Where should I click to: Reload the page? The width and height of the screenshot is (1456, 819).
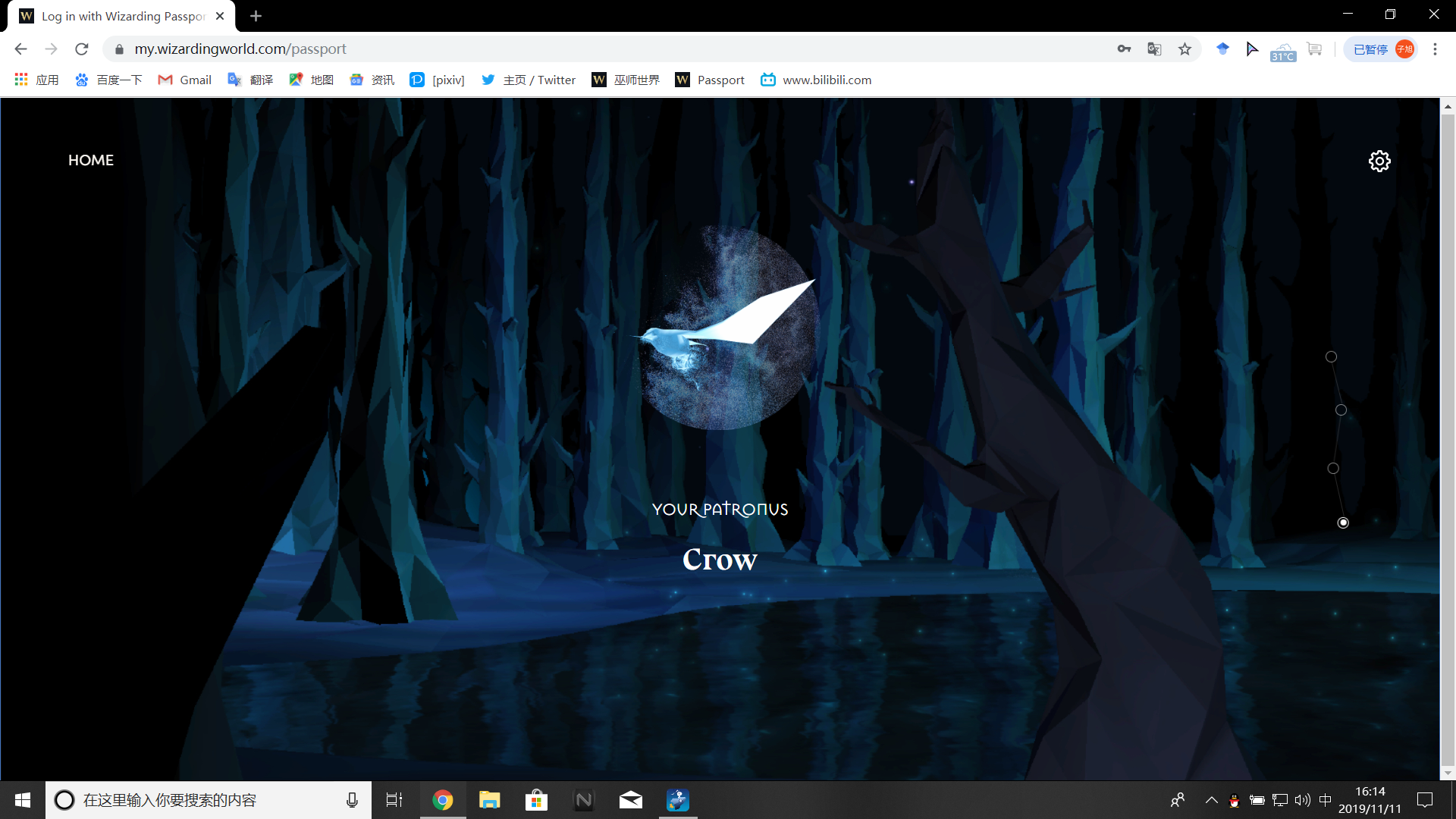click(x=82, y=49)
